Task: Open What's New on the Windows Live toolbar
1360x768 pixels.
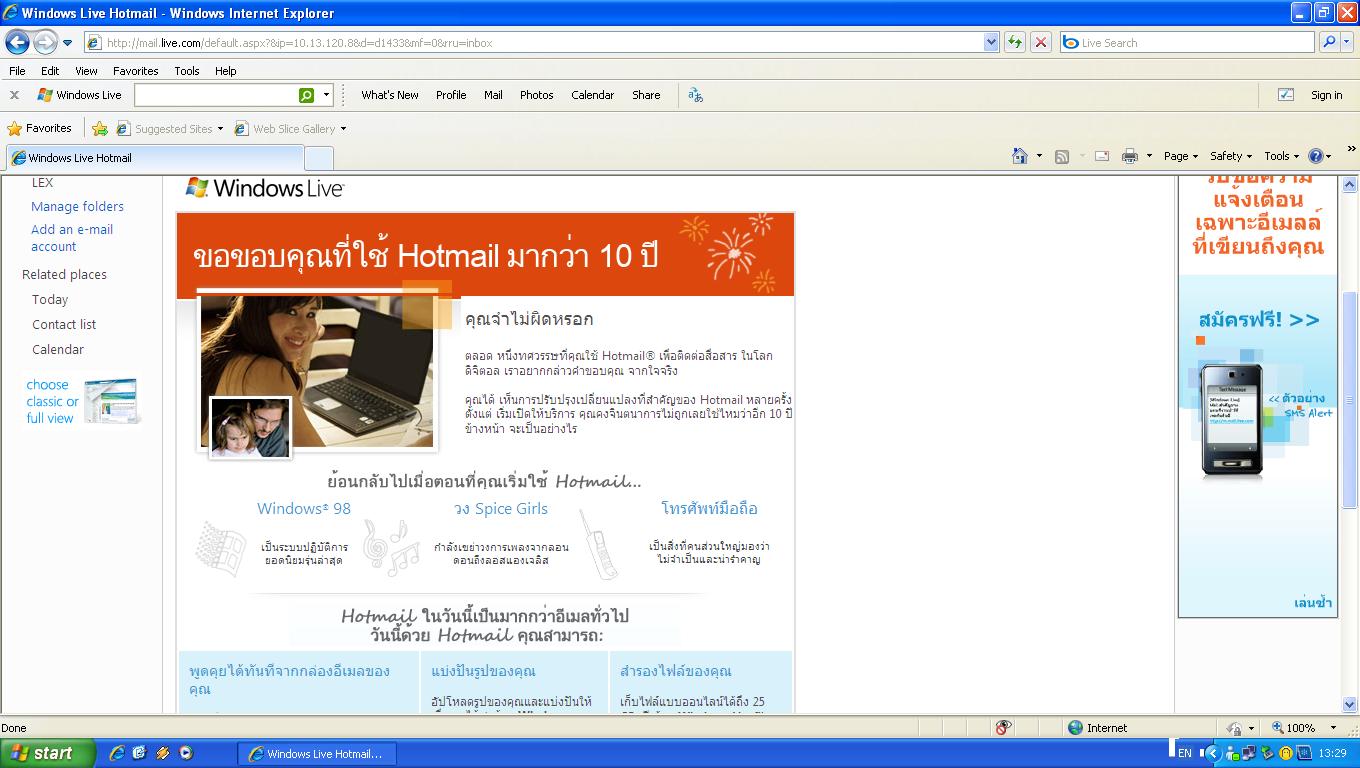Action: [390, 95]
